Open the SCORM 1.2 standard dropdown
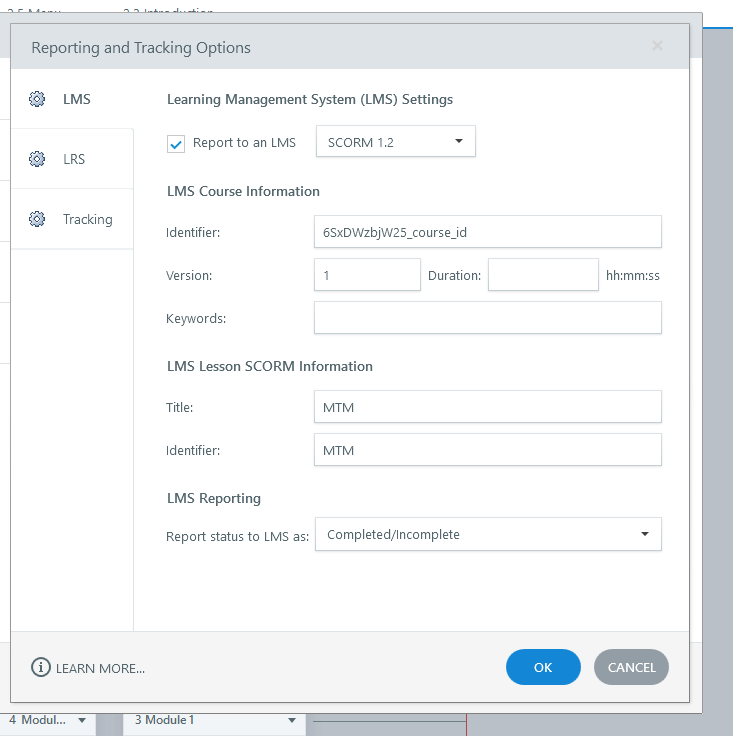733x736 pixels. click(395, 142)
